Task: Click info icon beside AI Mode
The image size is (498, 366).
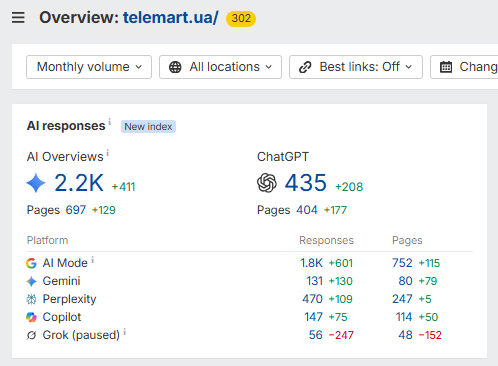Action: pos(93,260)
